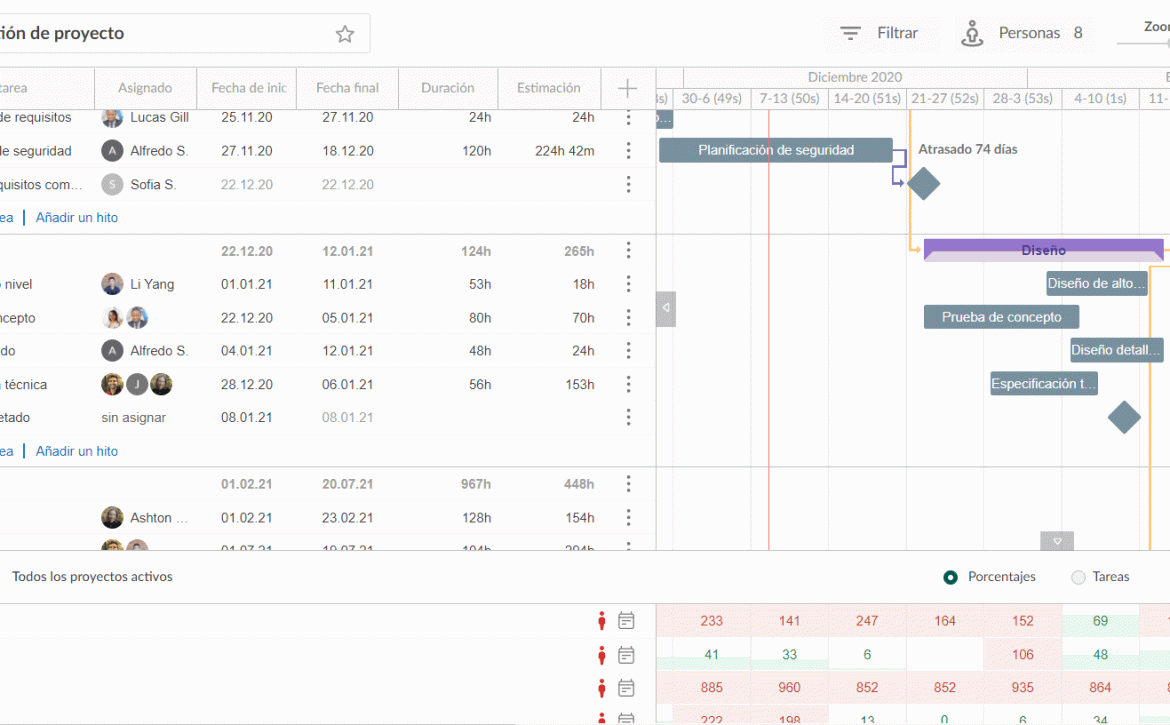This screenshot has height=725, width=1170.
Task: Collapse workload panel with down arrow handle
Action: [x=1057, y=541]
